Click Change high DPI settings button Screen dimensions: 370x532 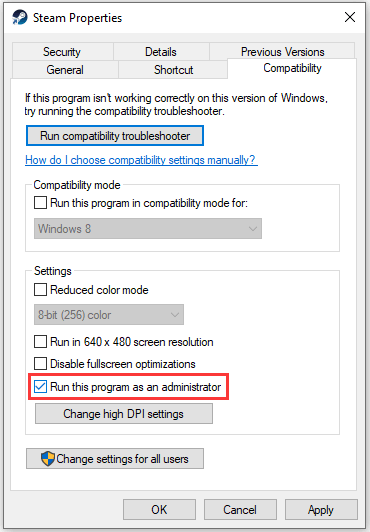(124, 414)
